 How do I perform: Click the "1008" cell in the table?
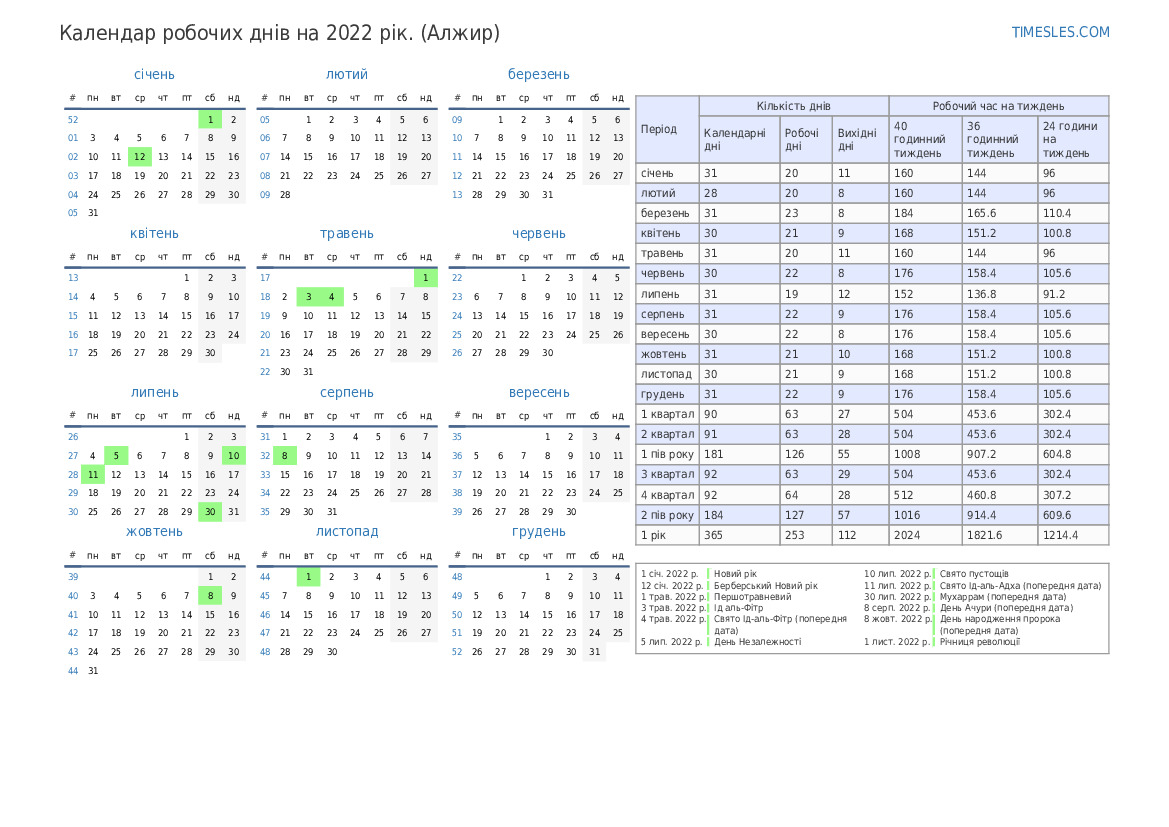coord(925,454)
